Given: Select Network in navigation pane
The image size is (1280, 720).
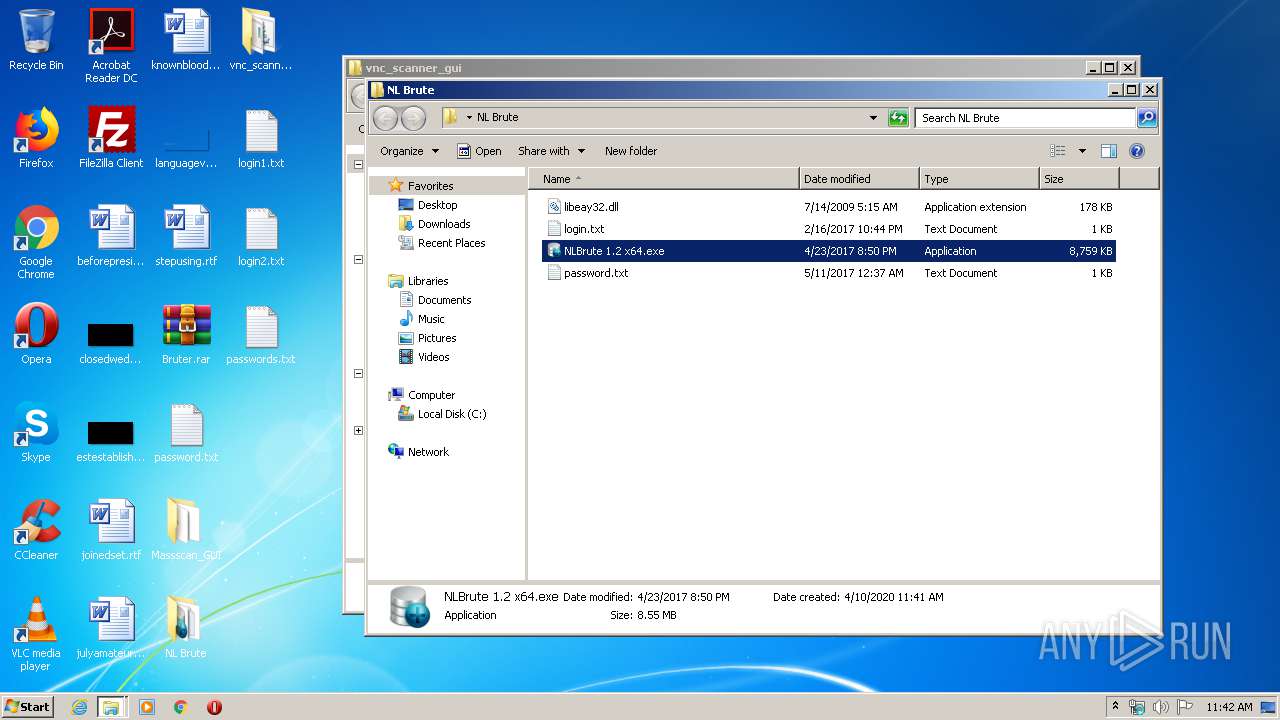Looking at the screenshot, I should (x=428, y=452).
